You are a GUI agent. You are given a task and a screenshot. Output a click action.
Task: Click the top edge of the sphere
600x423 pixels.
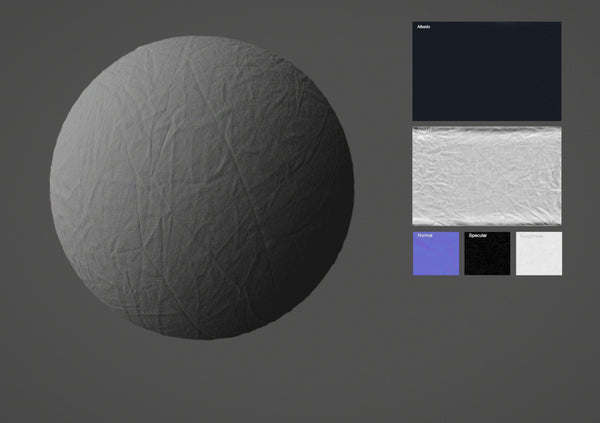click(201, 38)
